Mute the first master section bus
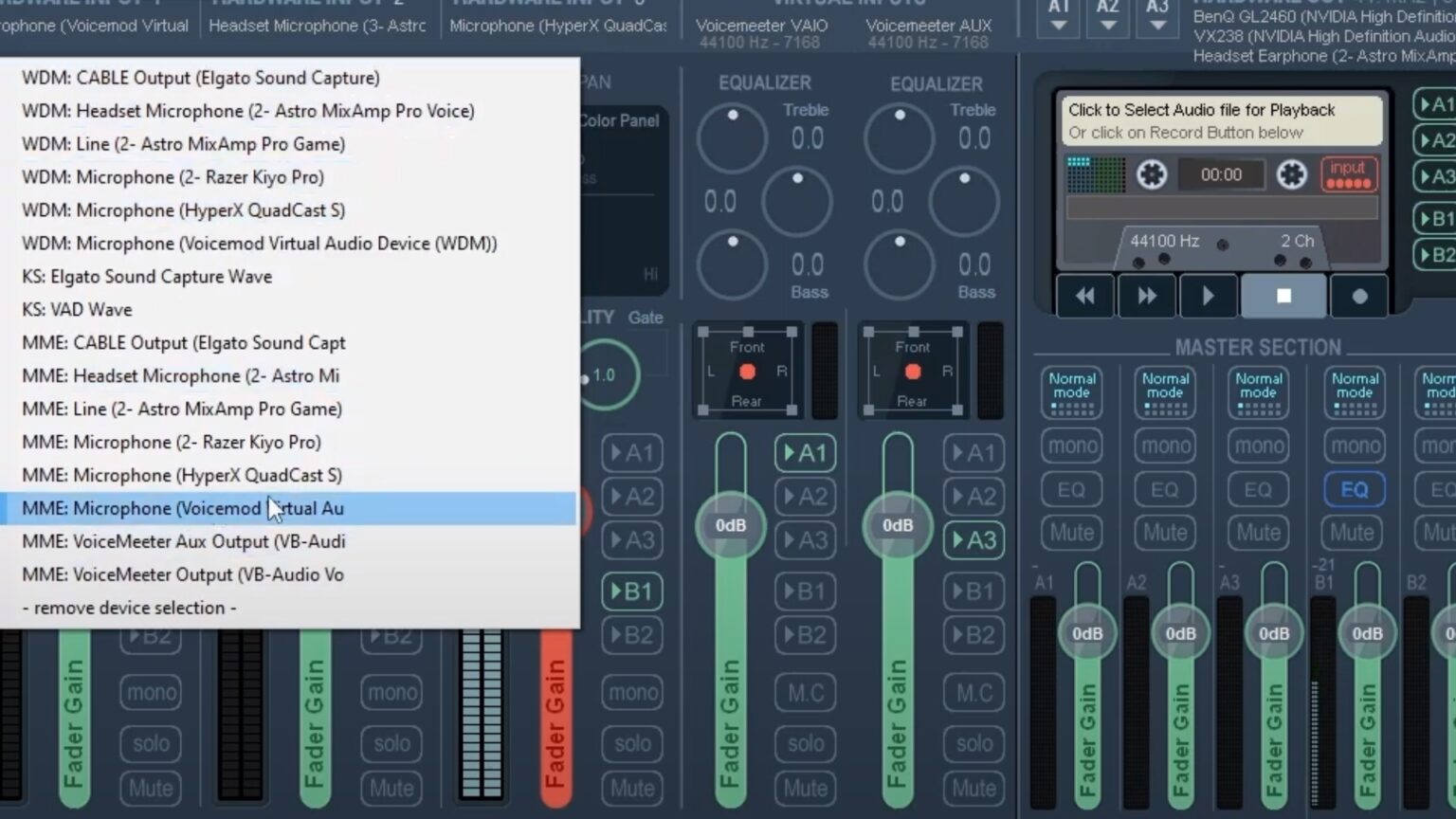 pyautogui.click(x=1070, y=533)
